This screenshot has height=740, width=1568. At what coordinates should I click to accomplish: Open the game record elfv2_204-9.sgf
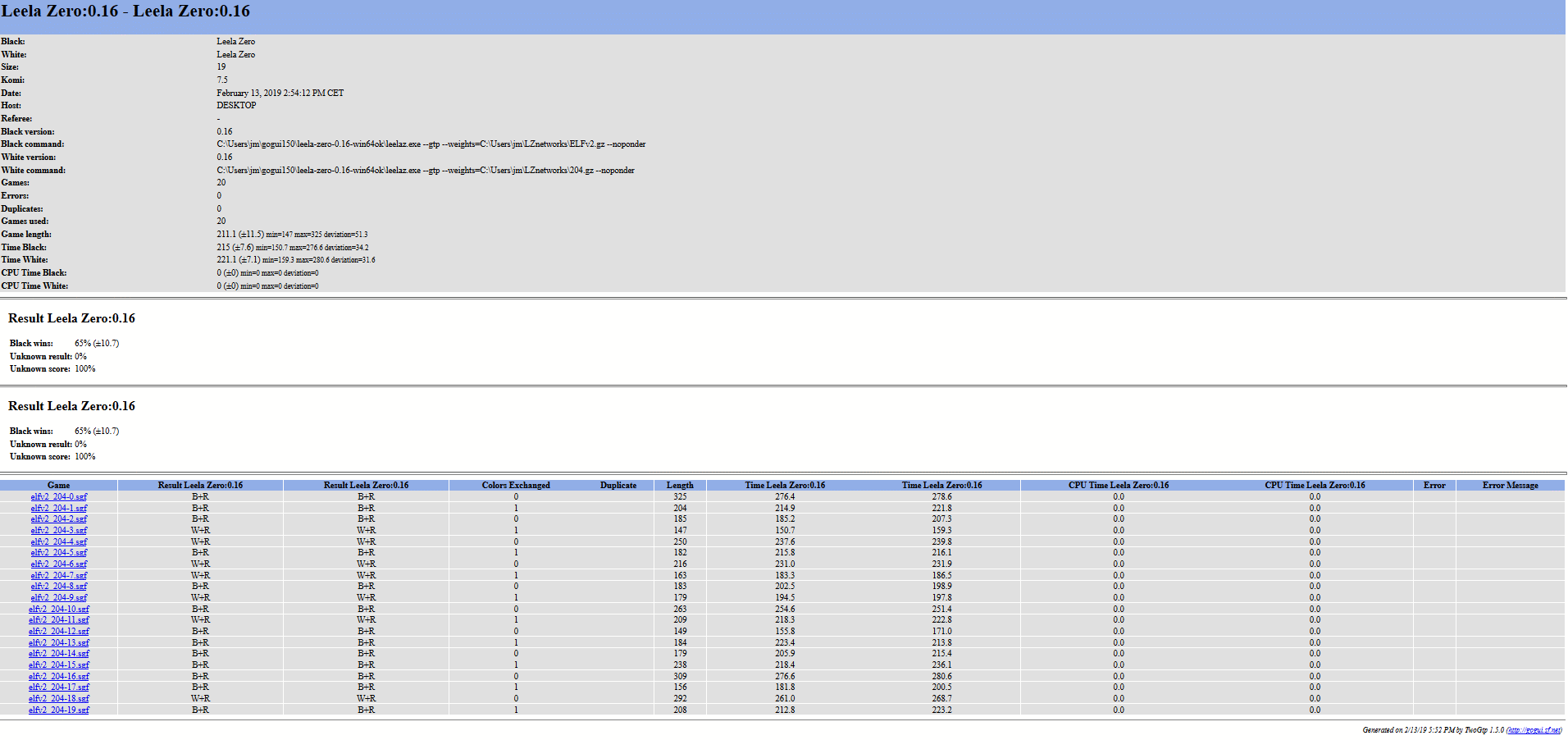(58, 597)
